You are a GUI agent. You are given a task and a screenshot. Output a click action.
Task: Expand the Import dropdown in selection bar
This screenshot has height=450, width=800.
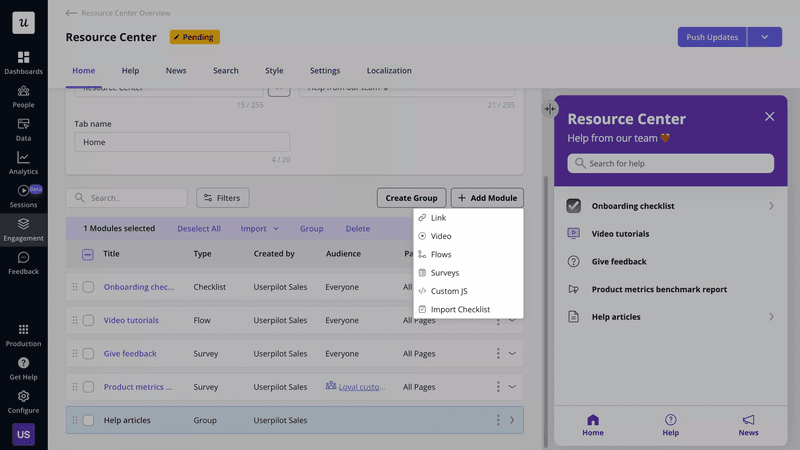click(x=259, y=229)
